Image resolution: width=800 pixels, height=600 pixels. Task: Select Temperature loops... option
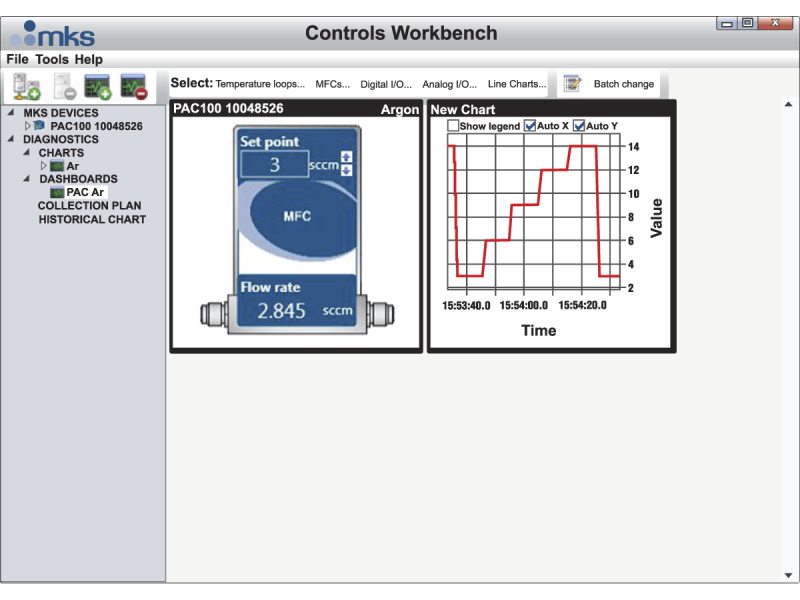pos(260,84)
